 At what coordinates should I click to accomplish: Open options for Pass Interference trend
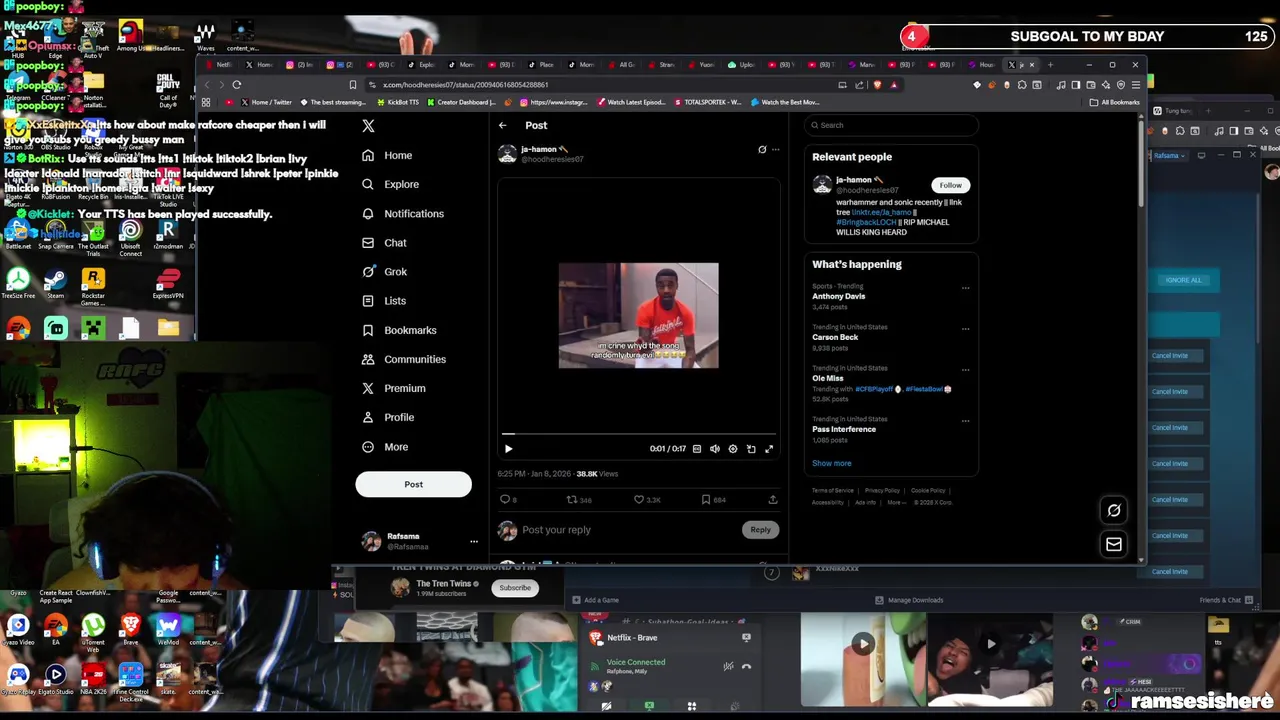965,420
